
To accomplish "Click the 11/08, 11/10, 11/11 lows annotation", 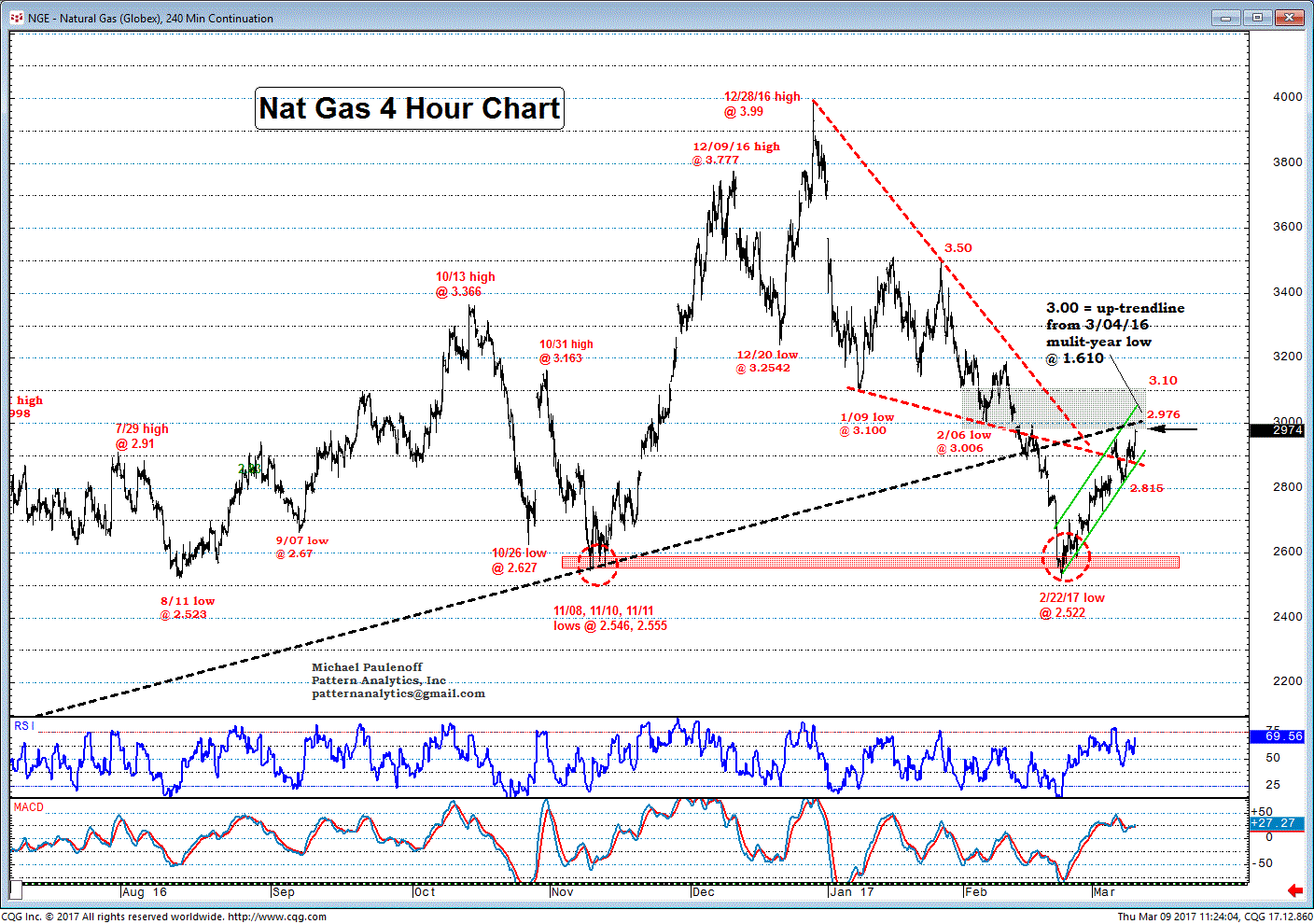I will [609, 618].
